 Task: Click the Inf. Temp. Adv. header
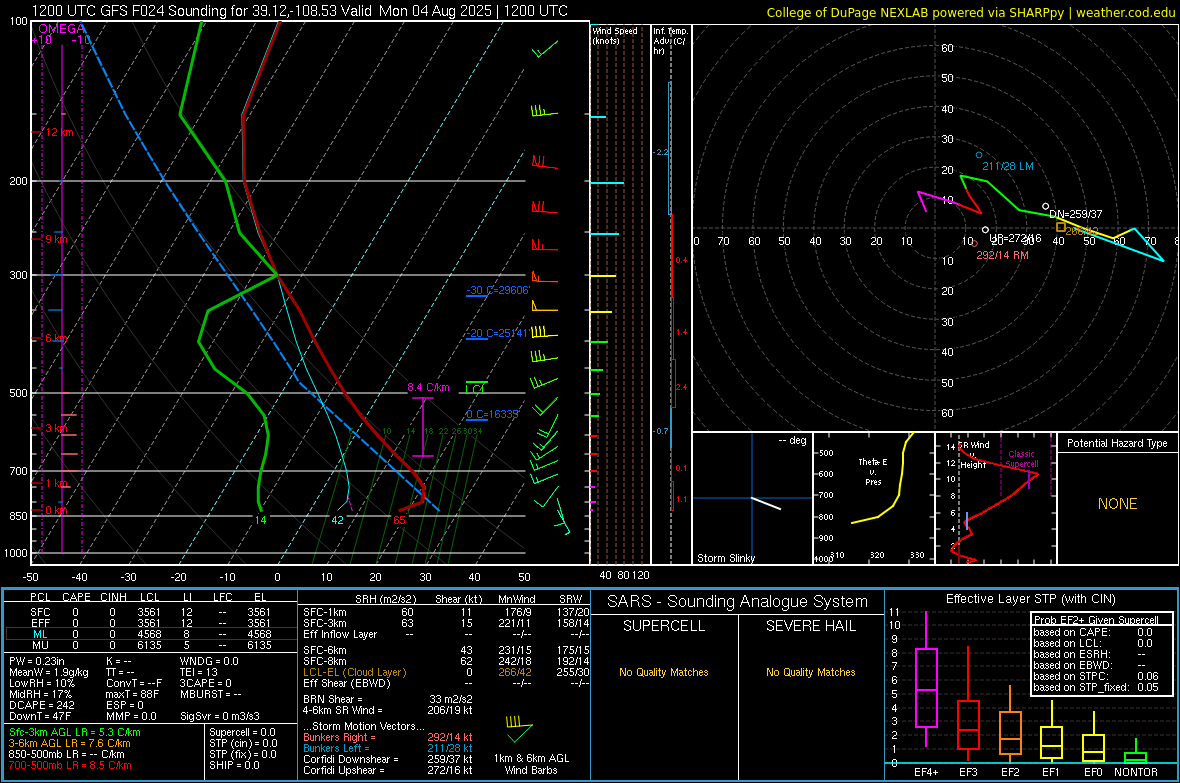tap(670, 41)
